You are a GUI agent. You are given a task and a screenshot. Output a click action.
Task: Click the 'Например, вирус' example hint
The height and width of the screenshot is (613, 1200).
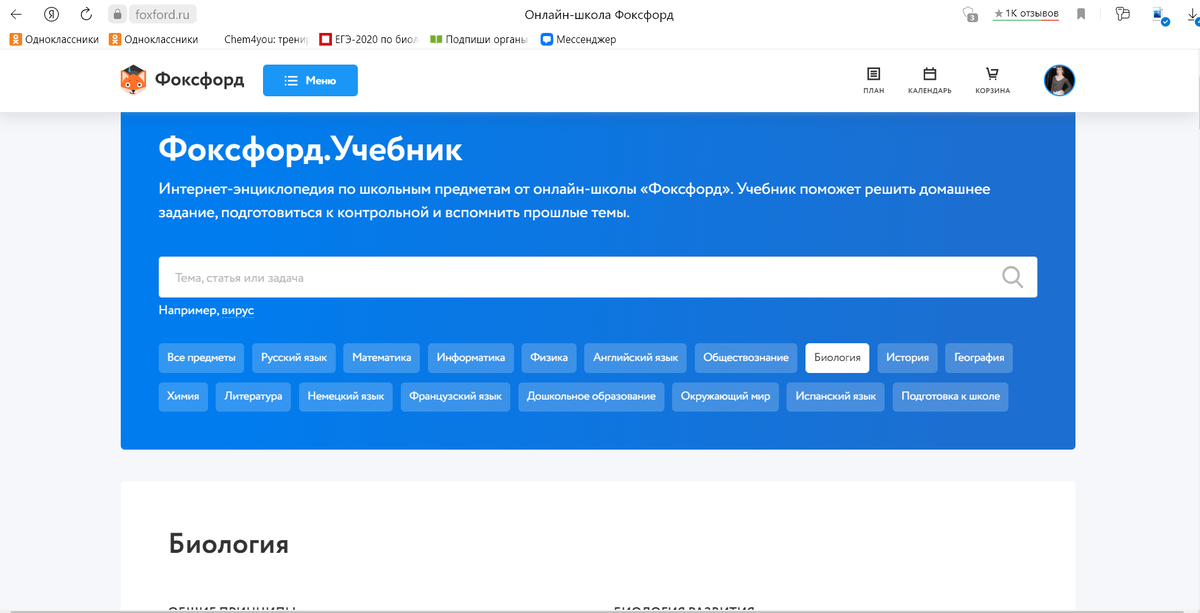(x=206, y=310)
